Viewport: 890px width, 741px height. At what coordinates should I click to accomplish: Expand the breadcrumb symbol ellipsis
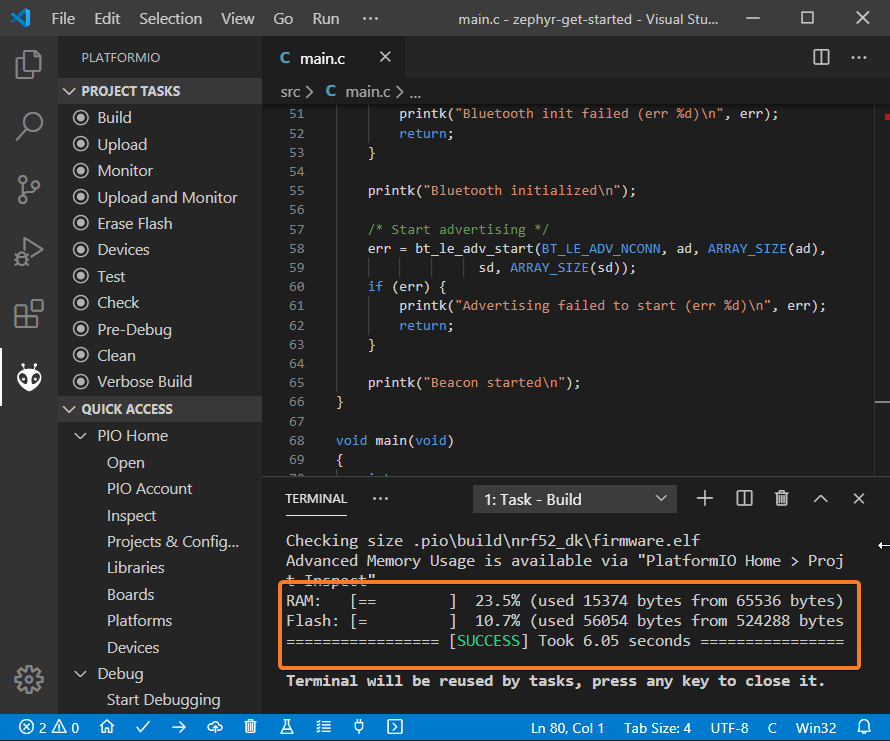pos(415,93)
